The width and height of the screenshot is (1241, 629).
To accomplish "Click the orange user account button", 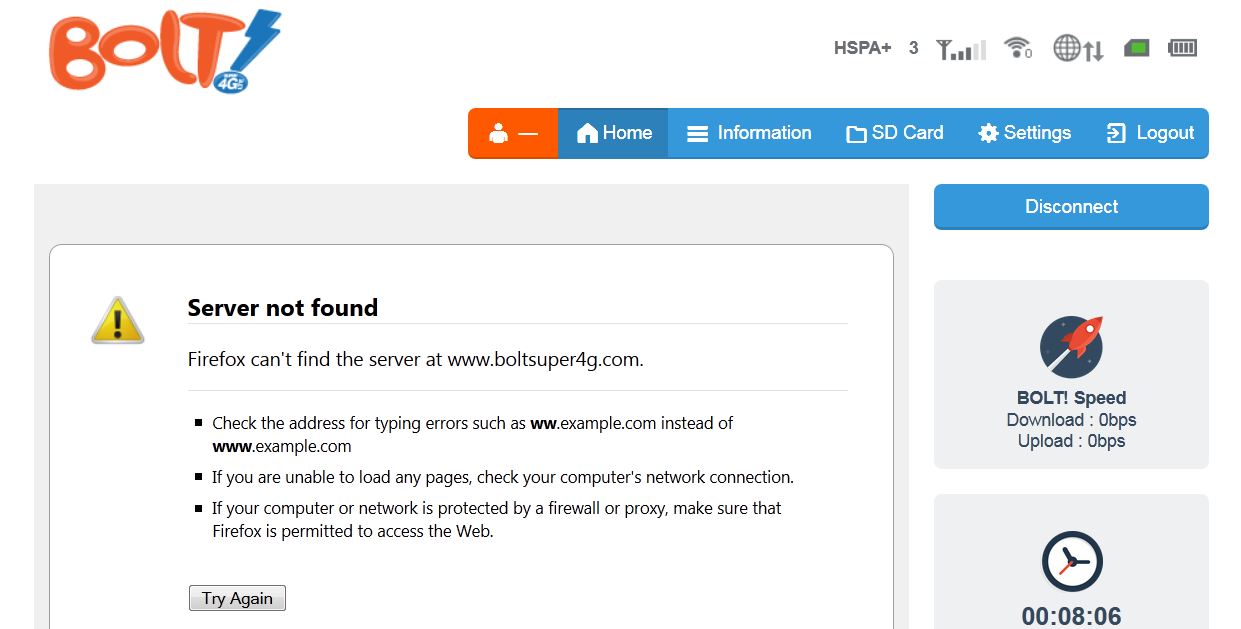I will [x=513, y=133].
